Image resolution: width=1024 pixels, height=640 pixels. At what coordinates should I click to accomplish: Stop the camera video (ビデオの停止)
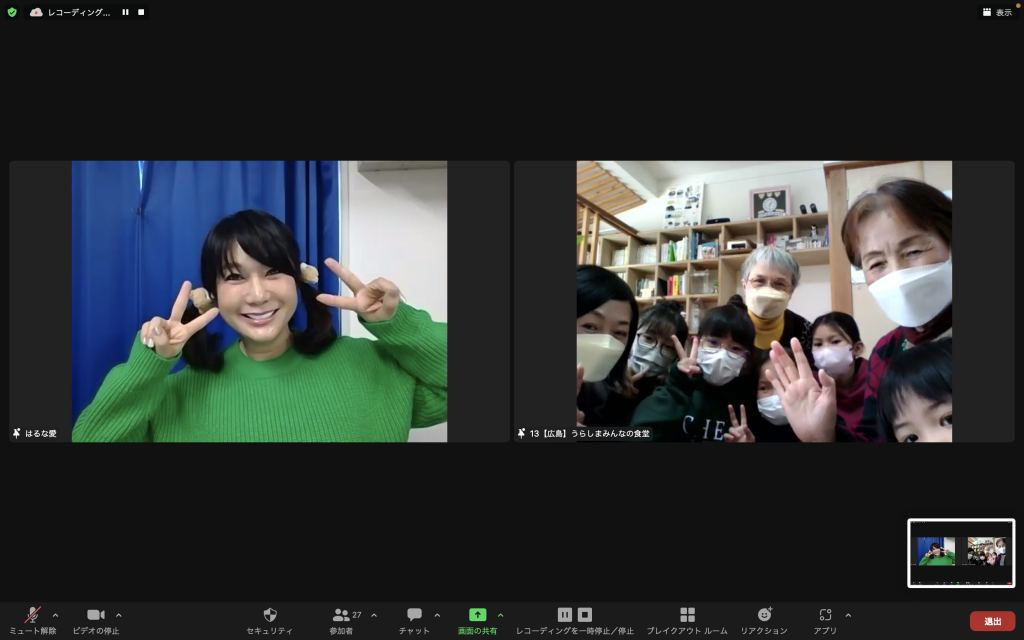95,615
